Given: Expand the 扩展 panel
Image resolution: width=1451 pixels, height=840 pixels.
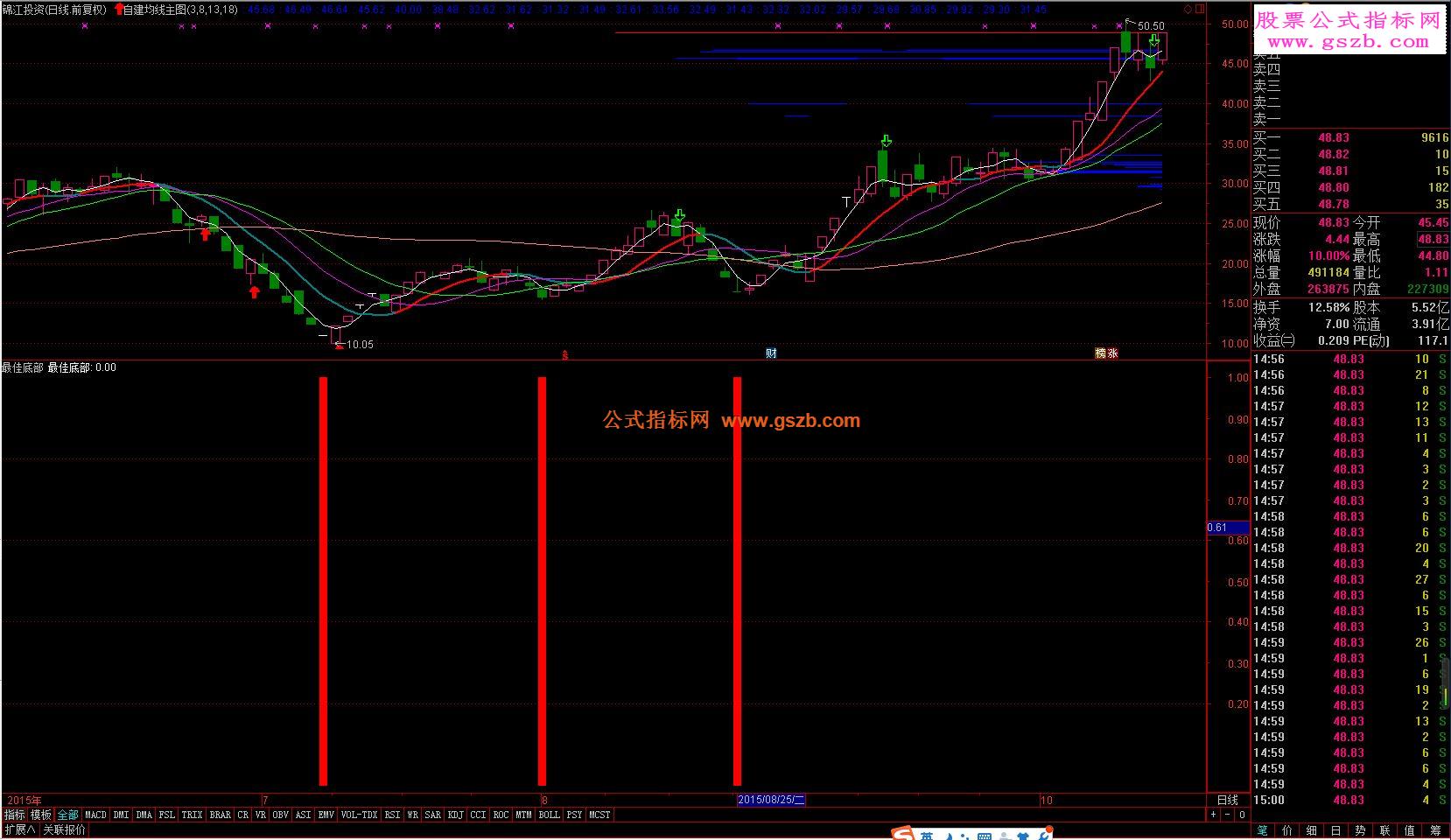Looking at the screenshot, I should tap(19, 830).
